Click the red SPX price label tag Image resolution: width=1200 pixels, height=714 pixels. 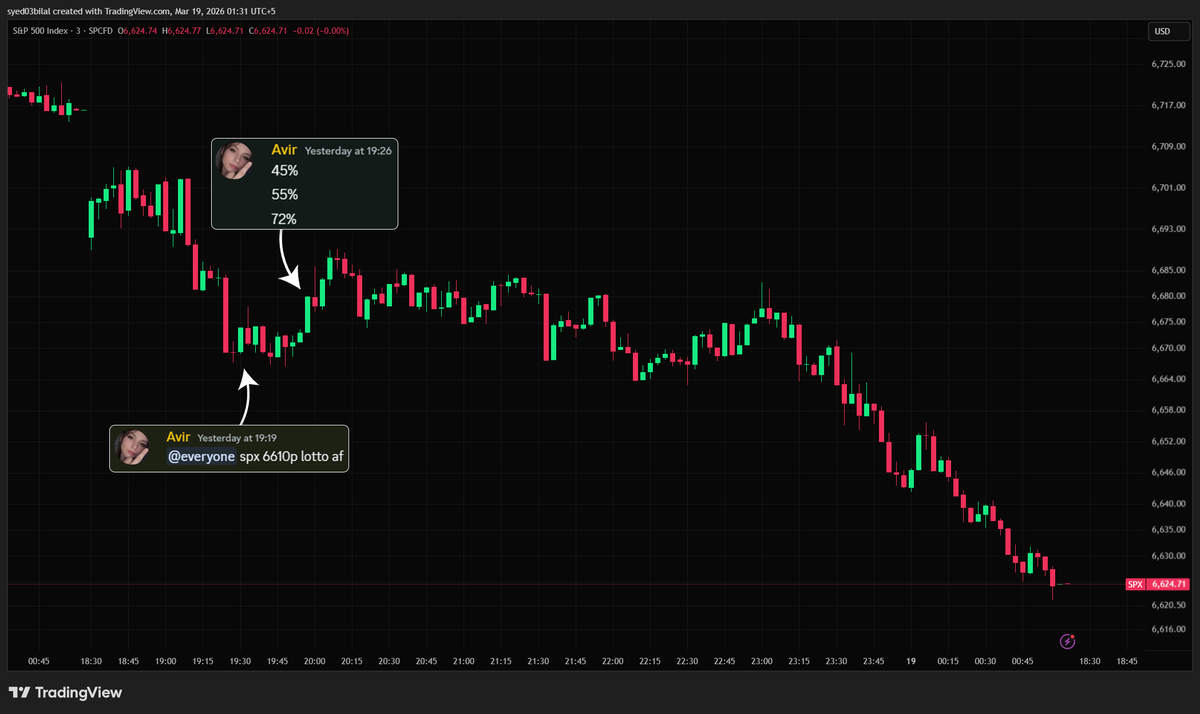coord(1134,584)
